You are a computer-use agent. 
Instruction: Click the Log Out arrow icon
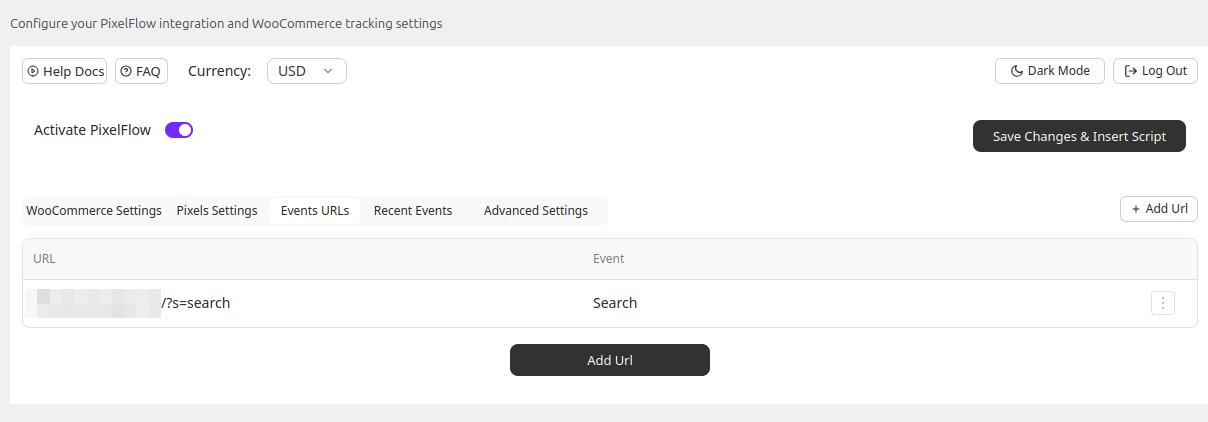(x=1131, y=71)
